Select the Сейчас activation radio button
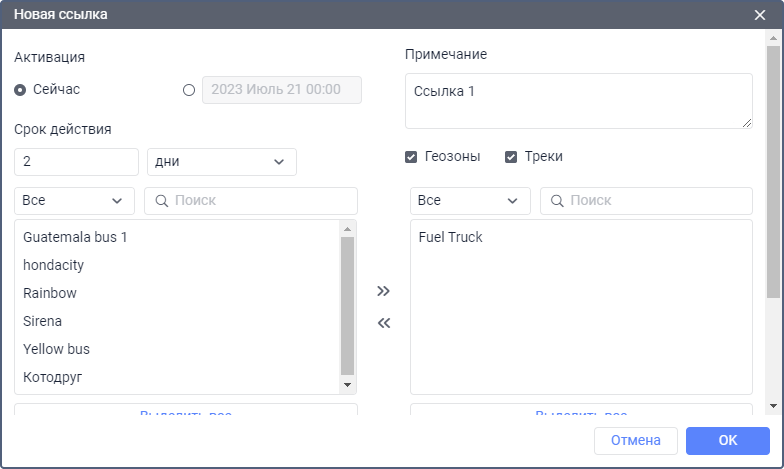This screenshot has width=784, height=469. pos(20,90)
